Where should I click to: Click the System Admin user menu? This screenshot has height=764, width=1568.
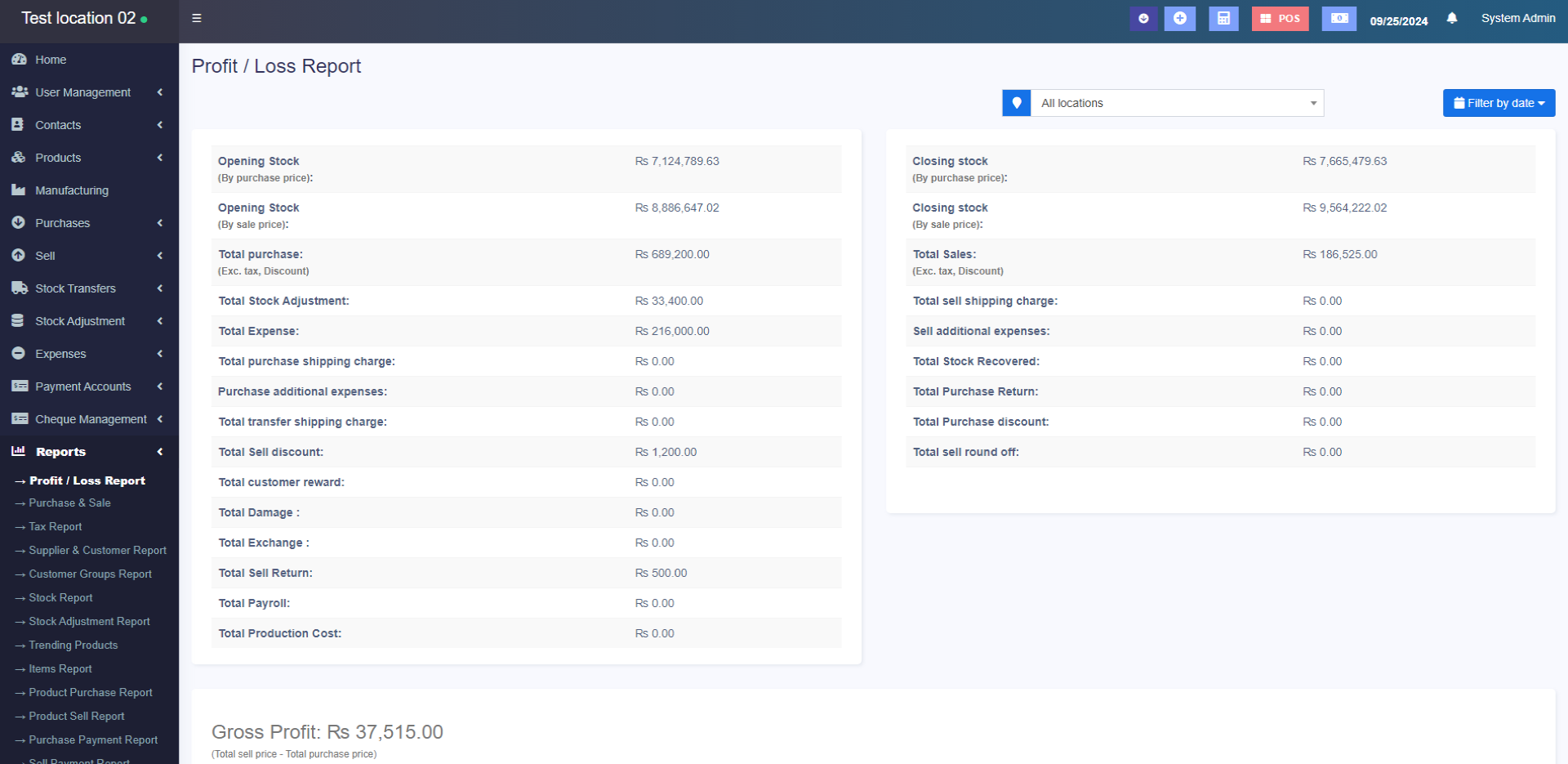1517,18
